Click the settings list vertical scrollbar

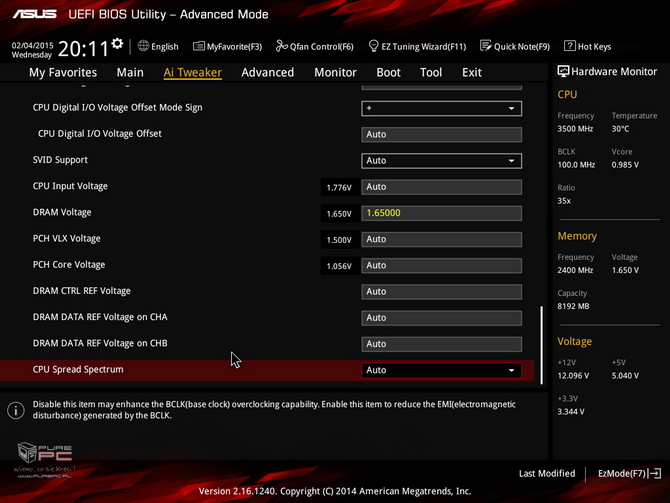click(x=541, y=340)
